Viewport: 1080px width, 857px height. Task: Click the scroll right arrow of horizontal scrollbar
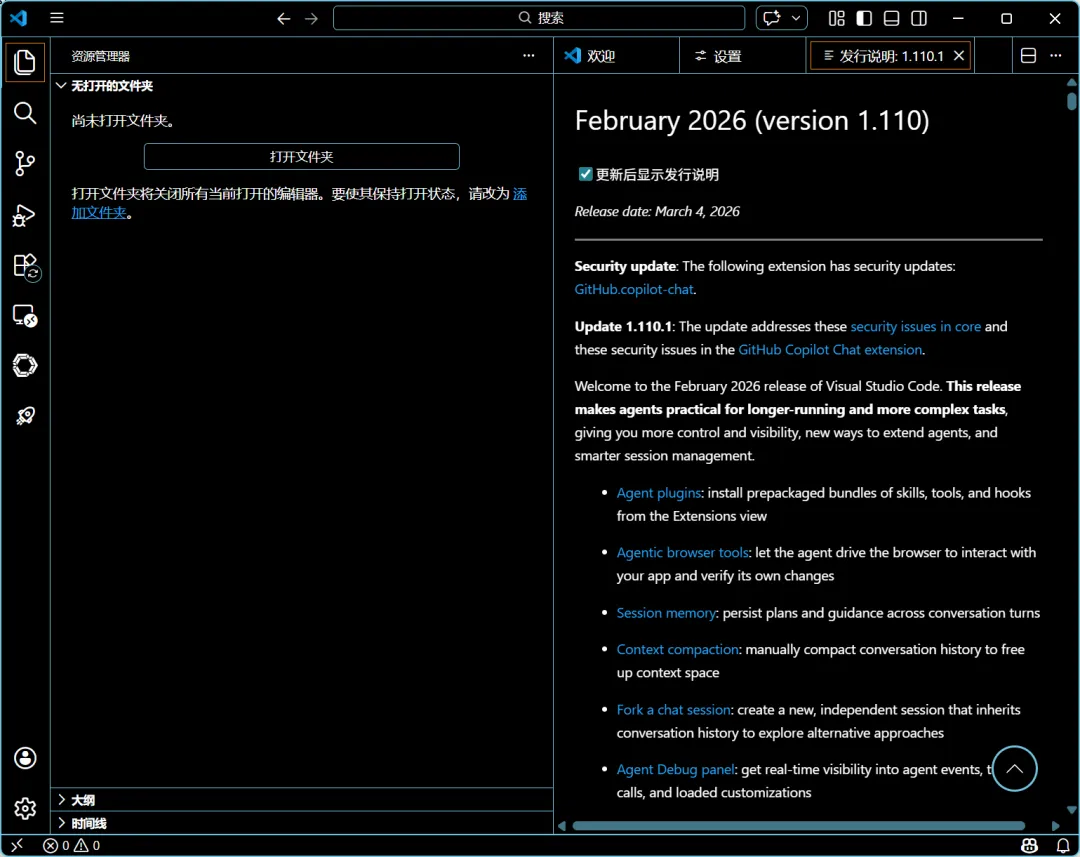pos(1056,825)
